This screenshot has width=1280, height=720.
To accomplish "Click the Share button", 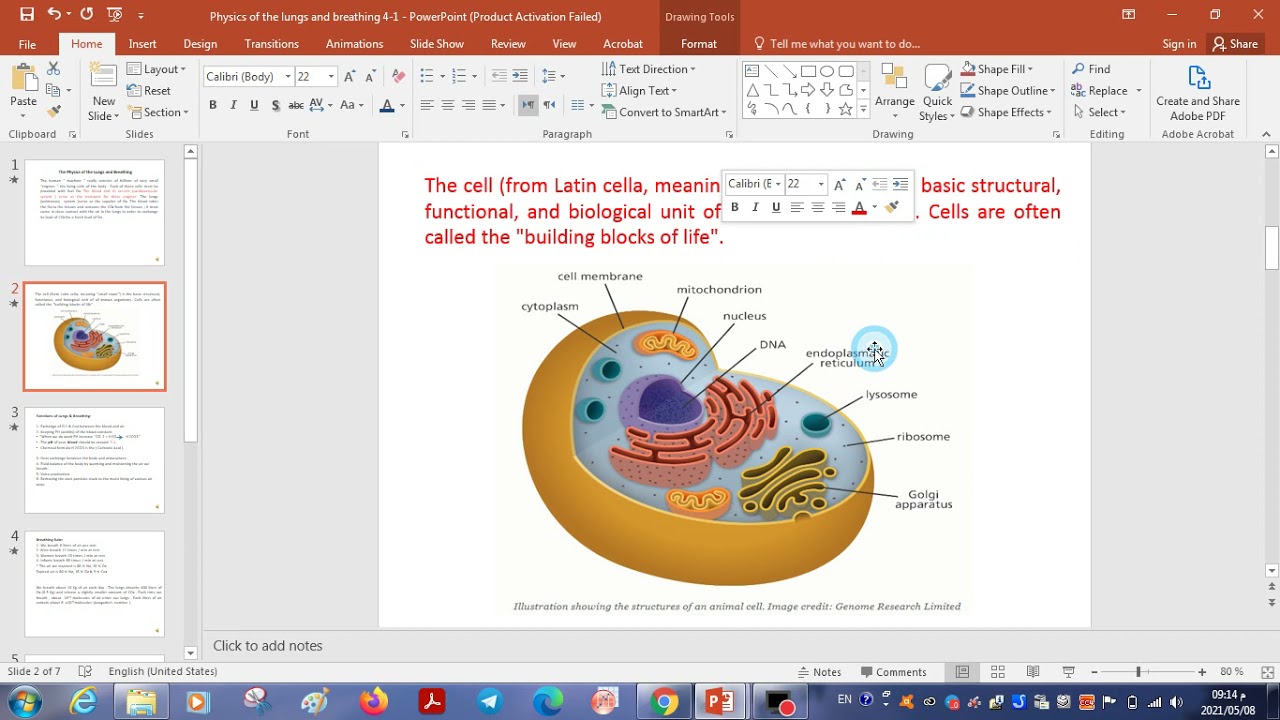I will pos(1235,44).
